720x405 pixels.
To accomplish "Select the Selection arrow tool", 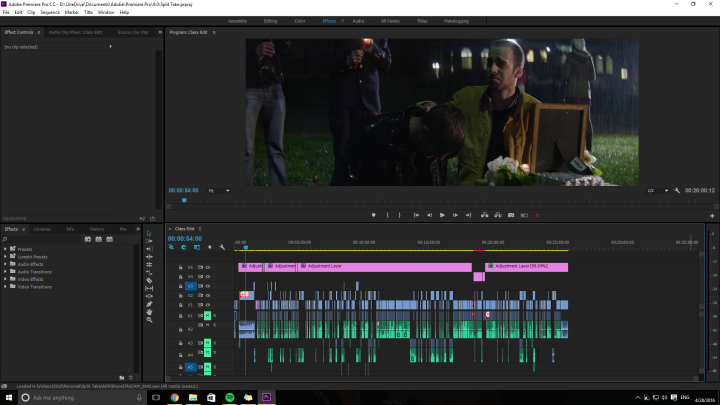I will click(149, 233).
